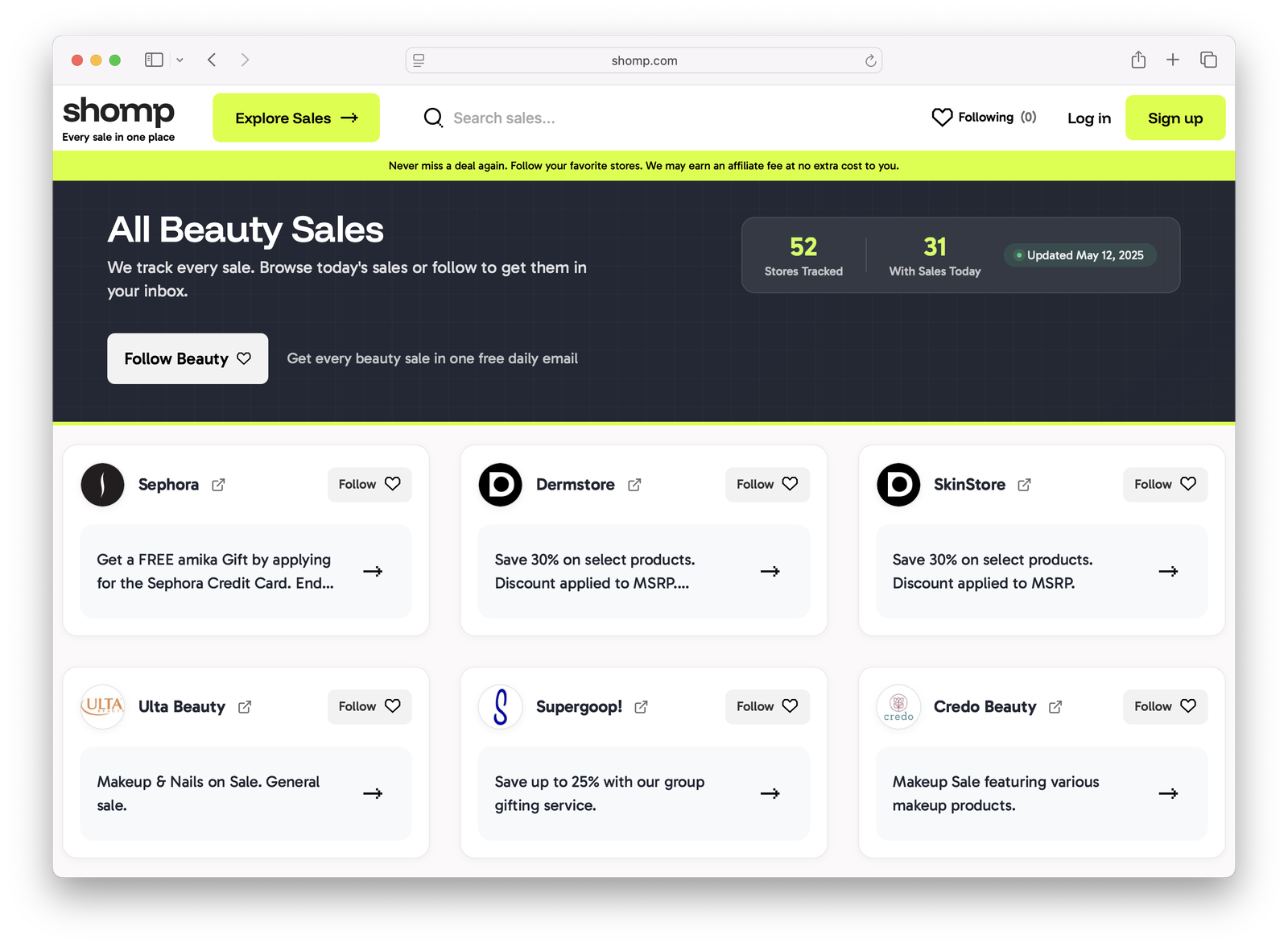Screen dimensions: 1288x947
Task: Click the SkinStore store name
Action: pos(969,485)
